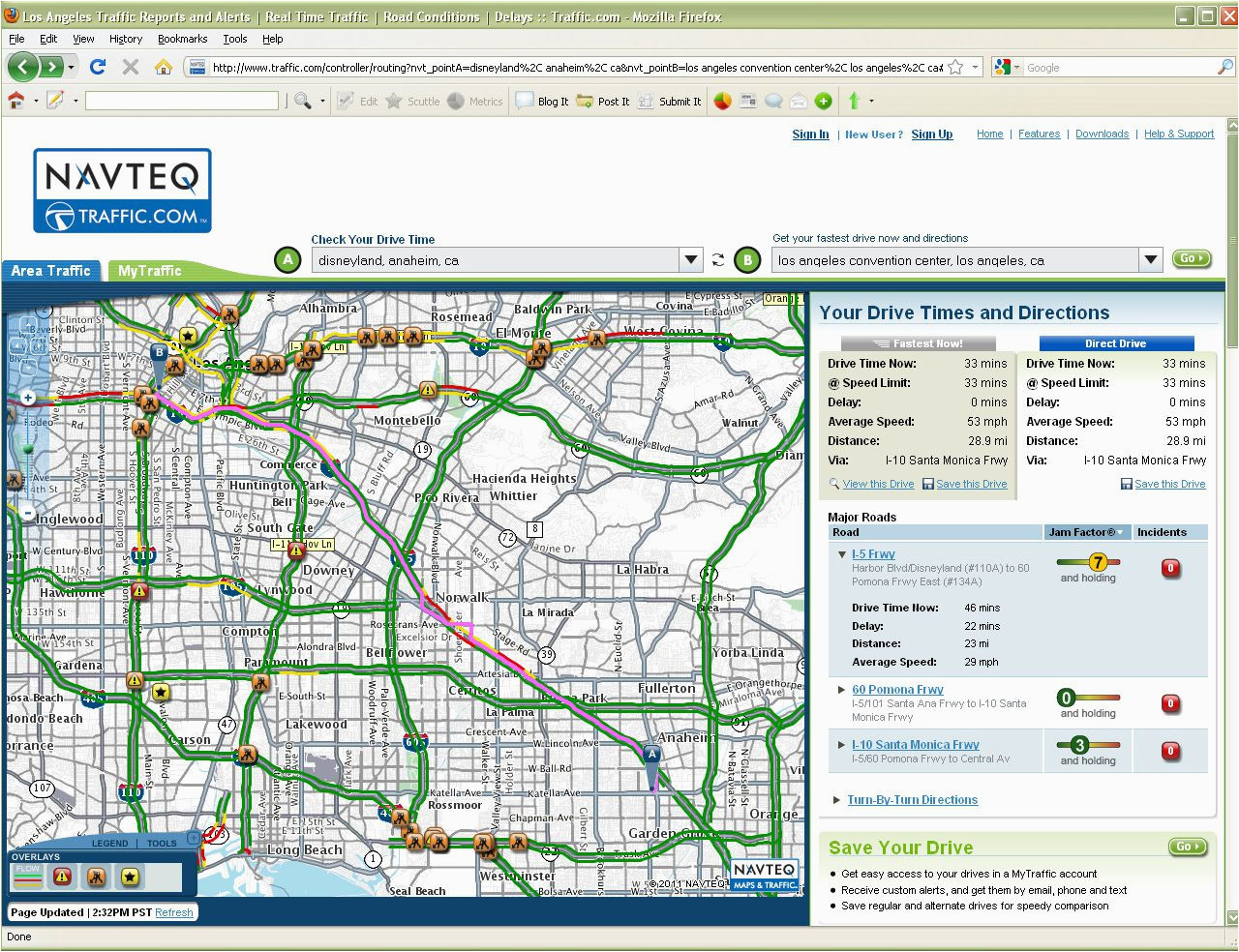Zoom in the map with plus button
The height and width of the screenshot is (952, 1239).
point(28,398)
